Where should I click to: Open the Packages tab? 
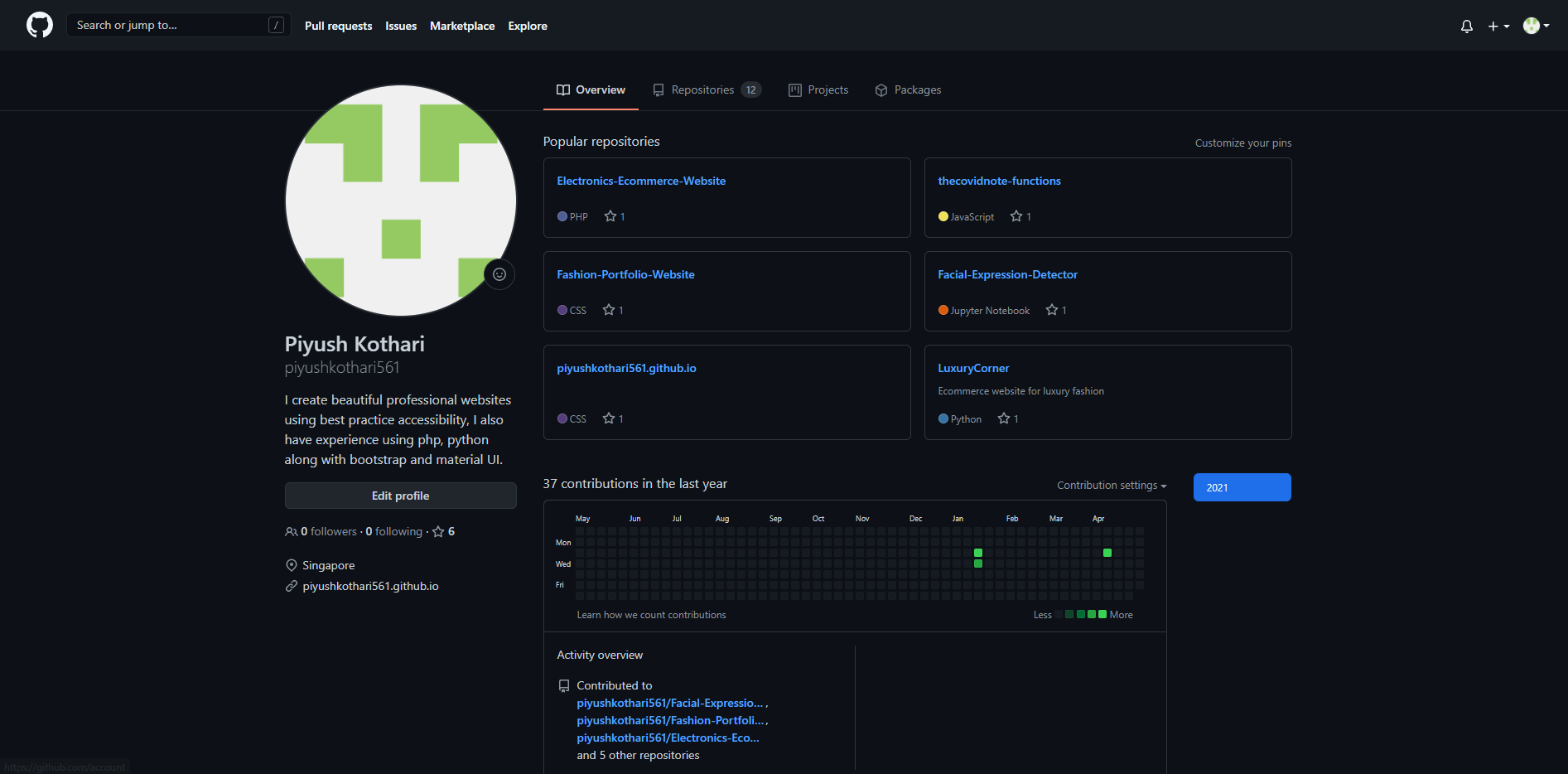(x=908, y=89)
